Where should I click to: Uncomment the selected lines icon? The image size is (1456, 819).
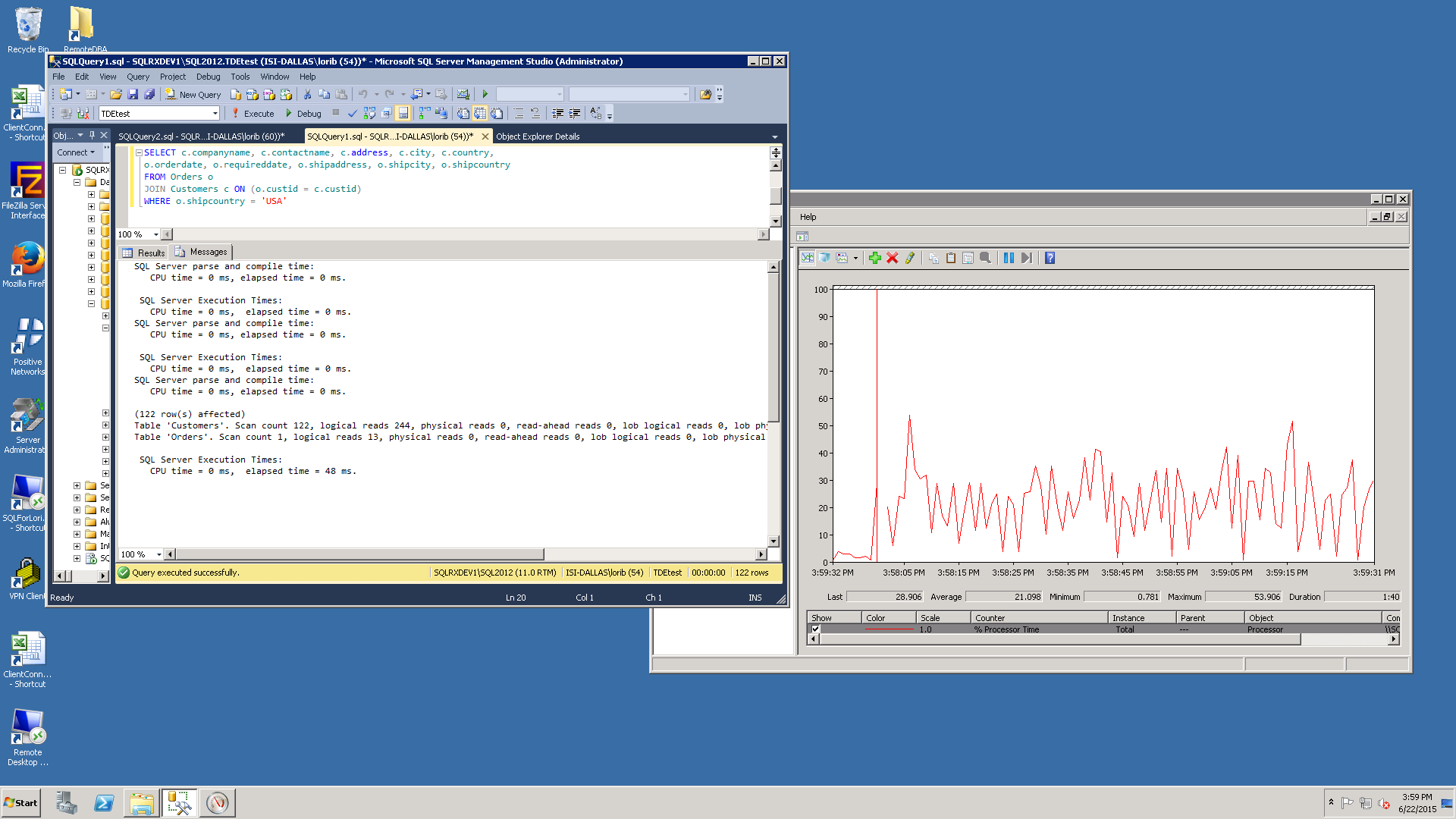point(535,114)
